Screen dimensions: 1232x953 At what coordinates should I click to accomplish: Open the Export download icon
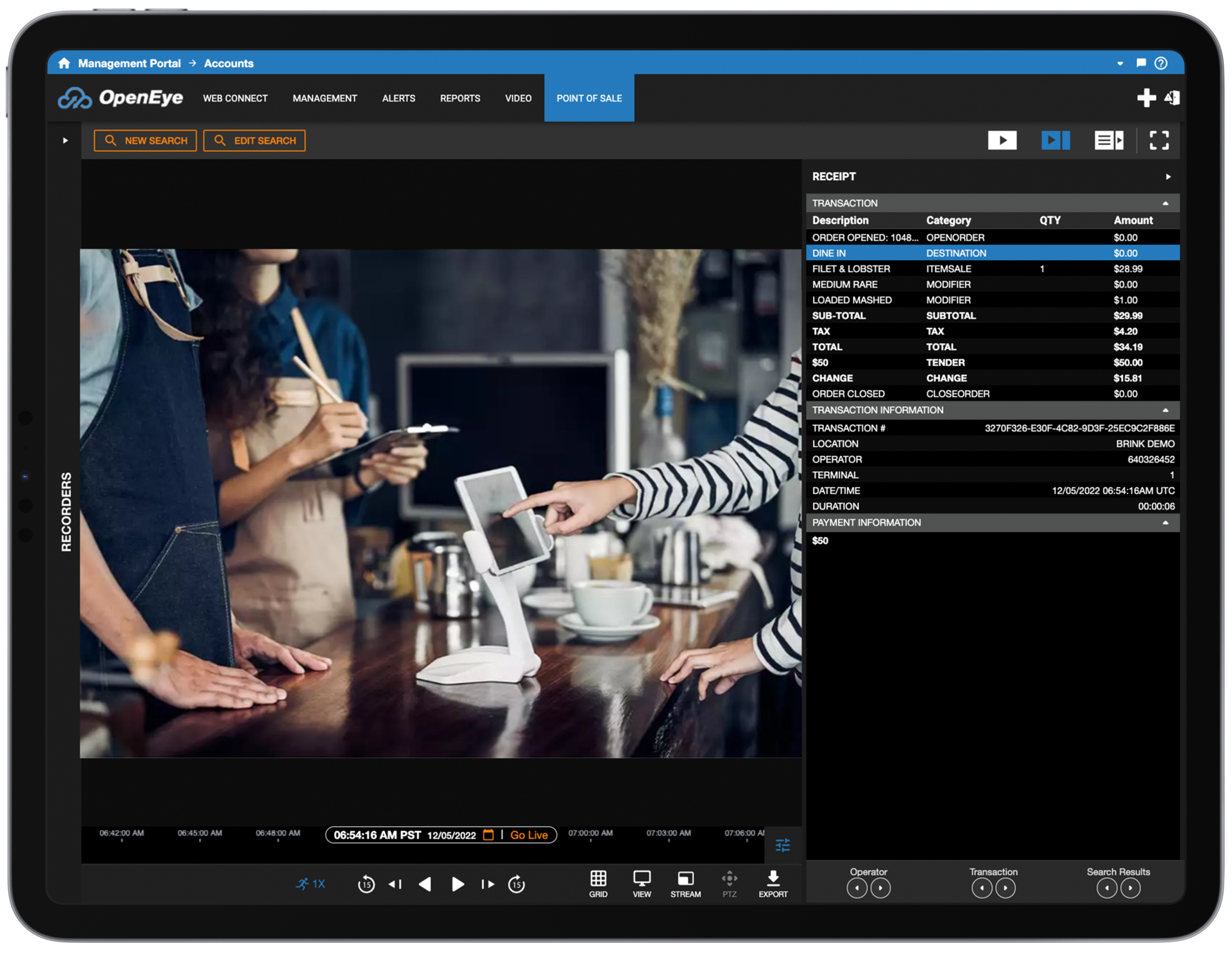point(773,884)
